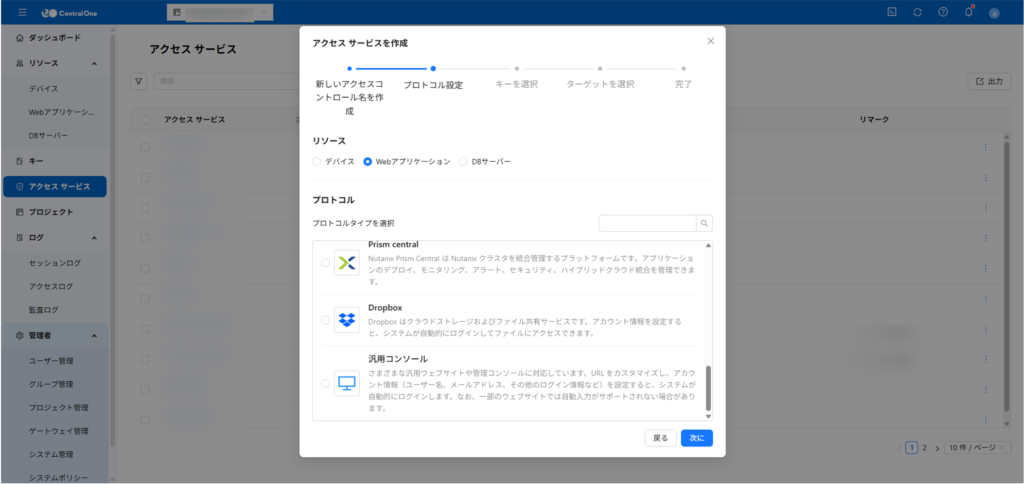Select the 汎用コンソール protocol radio button
1024x484 pixels.
pos(325,383)
